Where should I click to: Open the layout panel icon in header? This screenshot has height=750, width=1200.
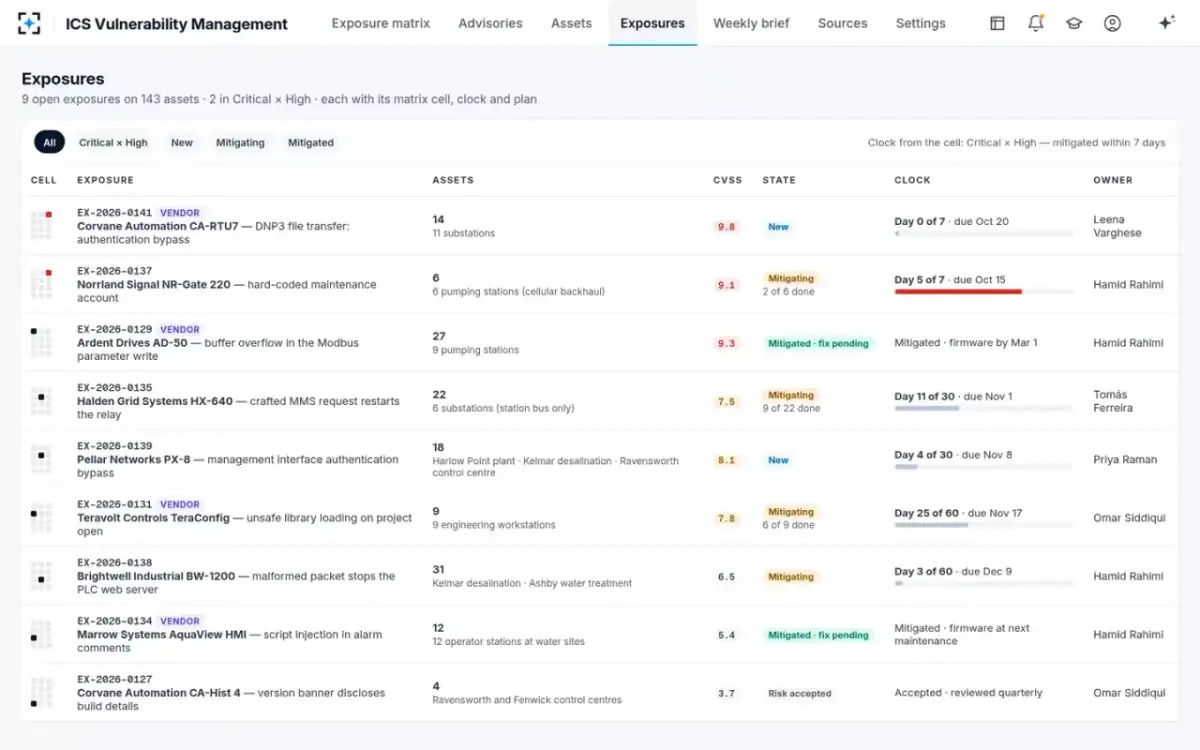[x=997, y=23]
